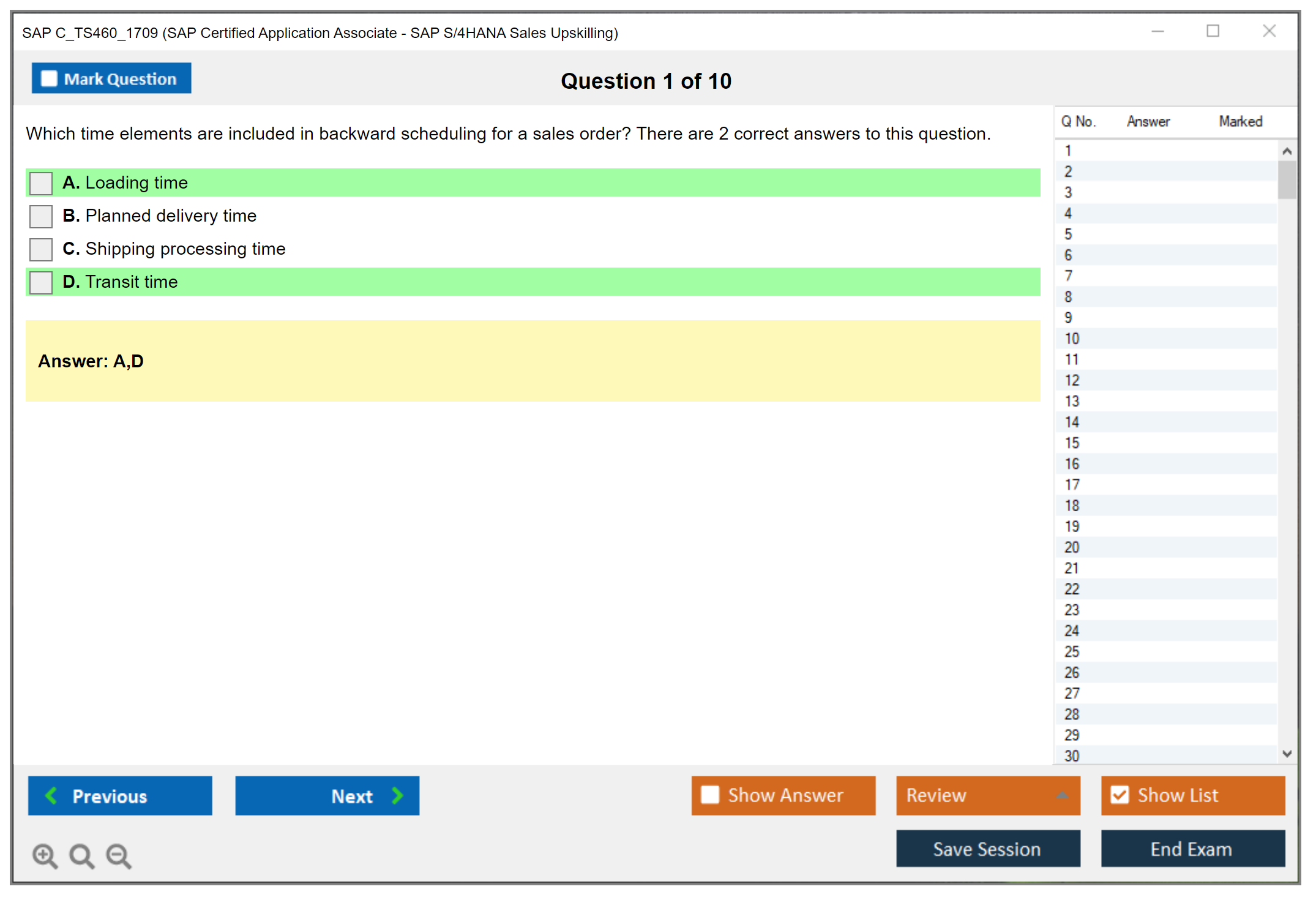Viewport: 1316px width, 900px height.
Task: Select the Shipping processing time checkbox
Action: coord(41,249)
